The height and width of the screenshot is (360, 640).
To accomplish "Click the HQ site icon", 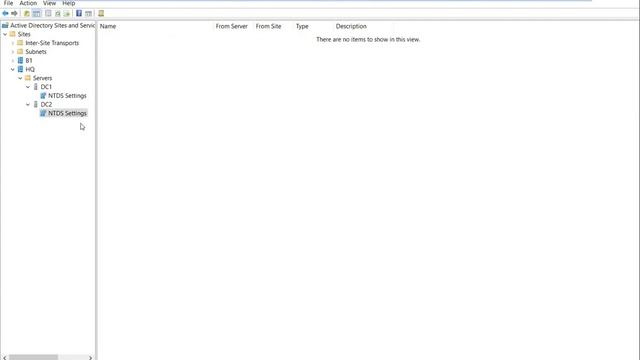I will [x=20, y=69].
